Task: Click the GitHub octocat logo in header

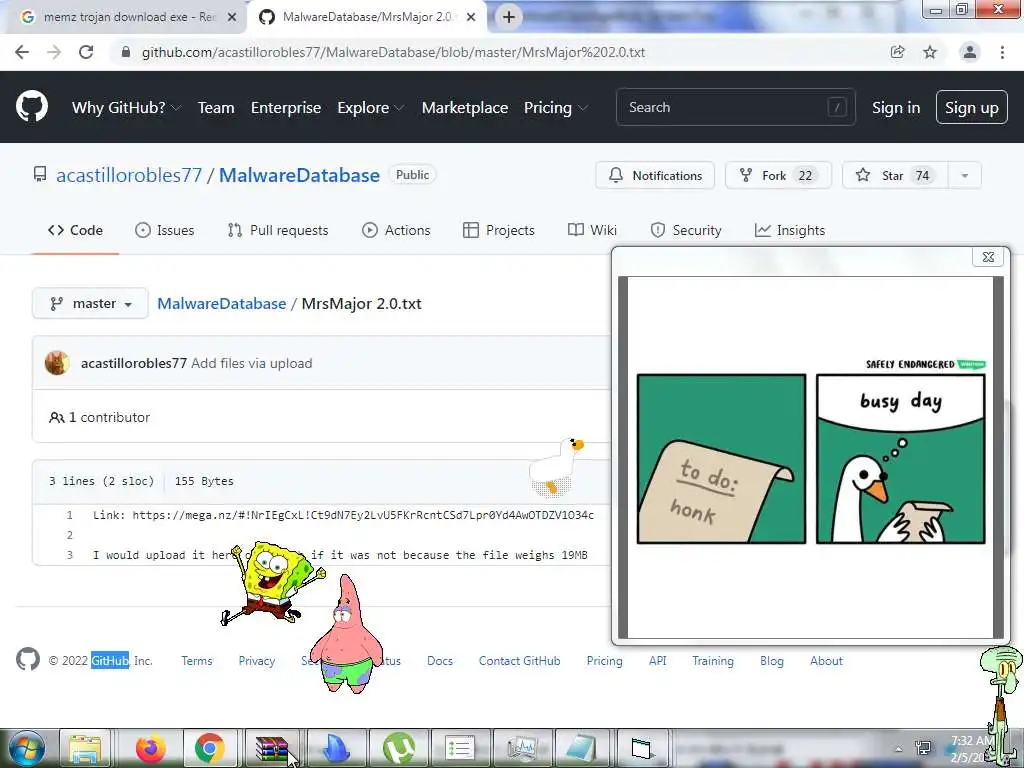Action: (32, 107)
